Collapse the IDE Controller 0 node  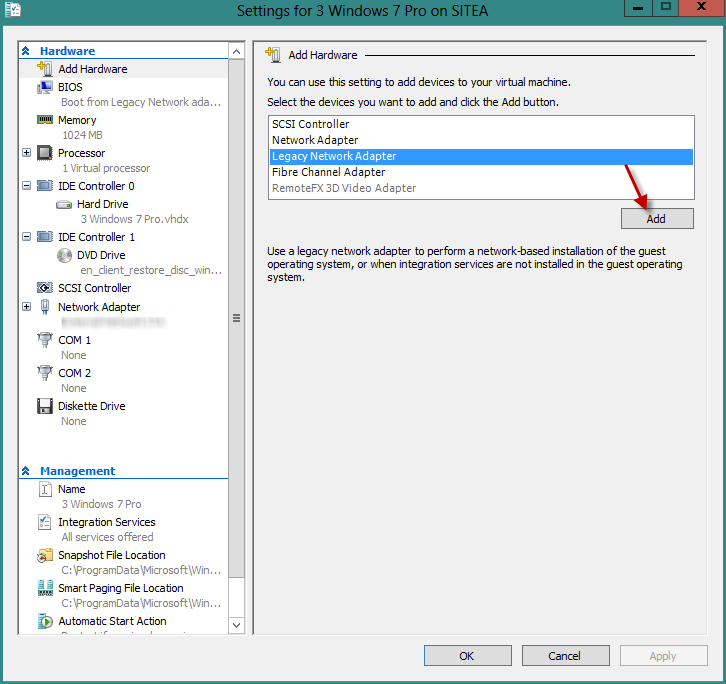tap(26, 186)
